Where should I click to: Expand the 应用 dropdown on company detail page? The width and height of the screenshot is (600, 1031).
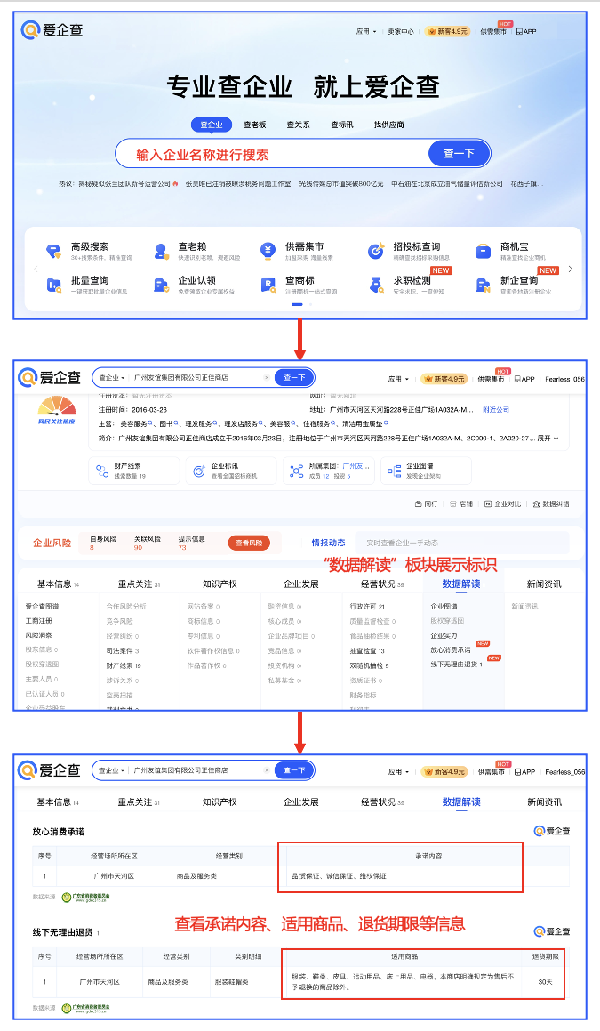(398, 379)
